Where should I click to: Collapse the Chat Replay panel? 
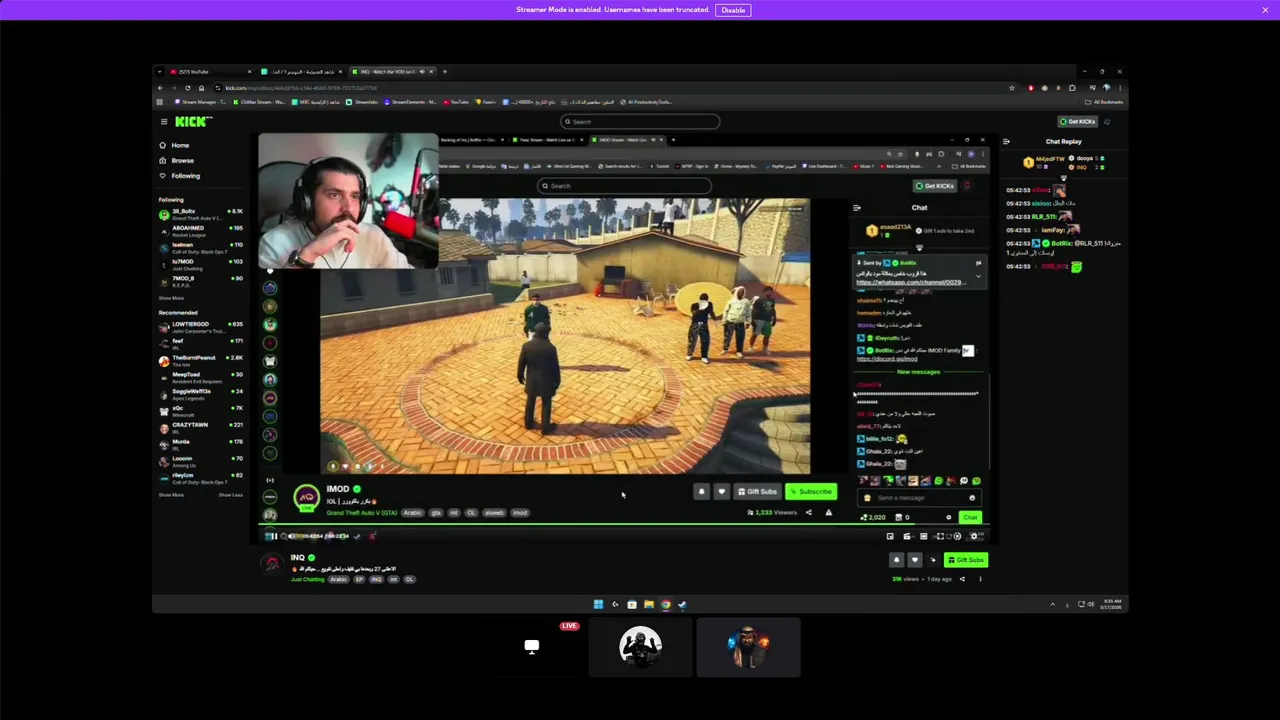1006,141
